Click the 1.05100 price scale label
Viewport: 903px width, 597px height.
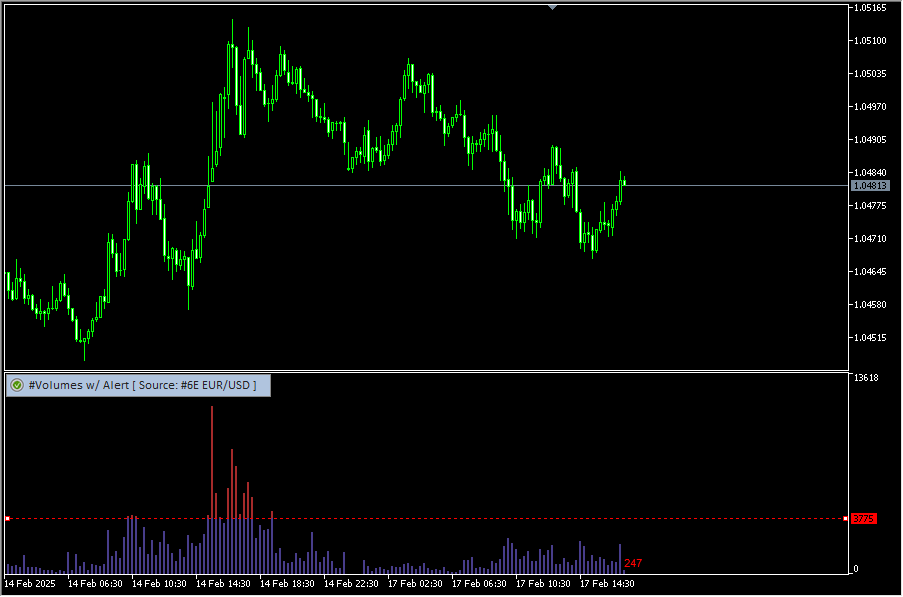870,41
